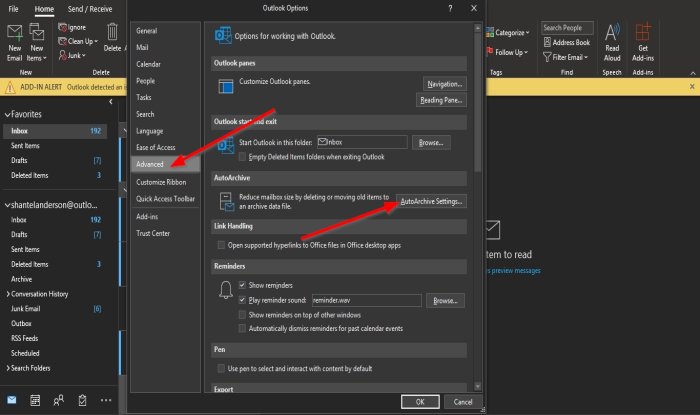Switch to Calendar view in the bottom bar

[x=35, y=400]
